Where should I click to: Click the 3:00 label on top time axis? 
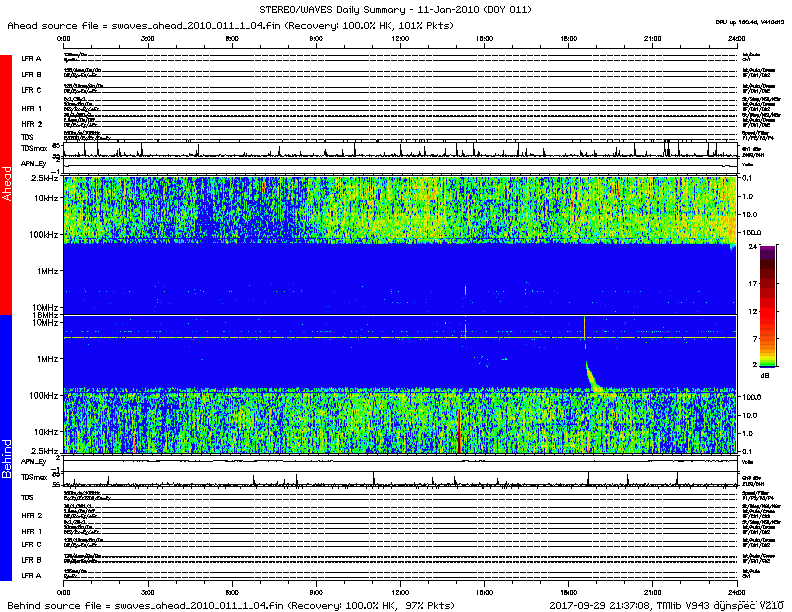[x=147, y=37]
